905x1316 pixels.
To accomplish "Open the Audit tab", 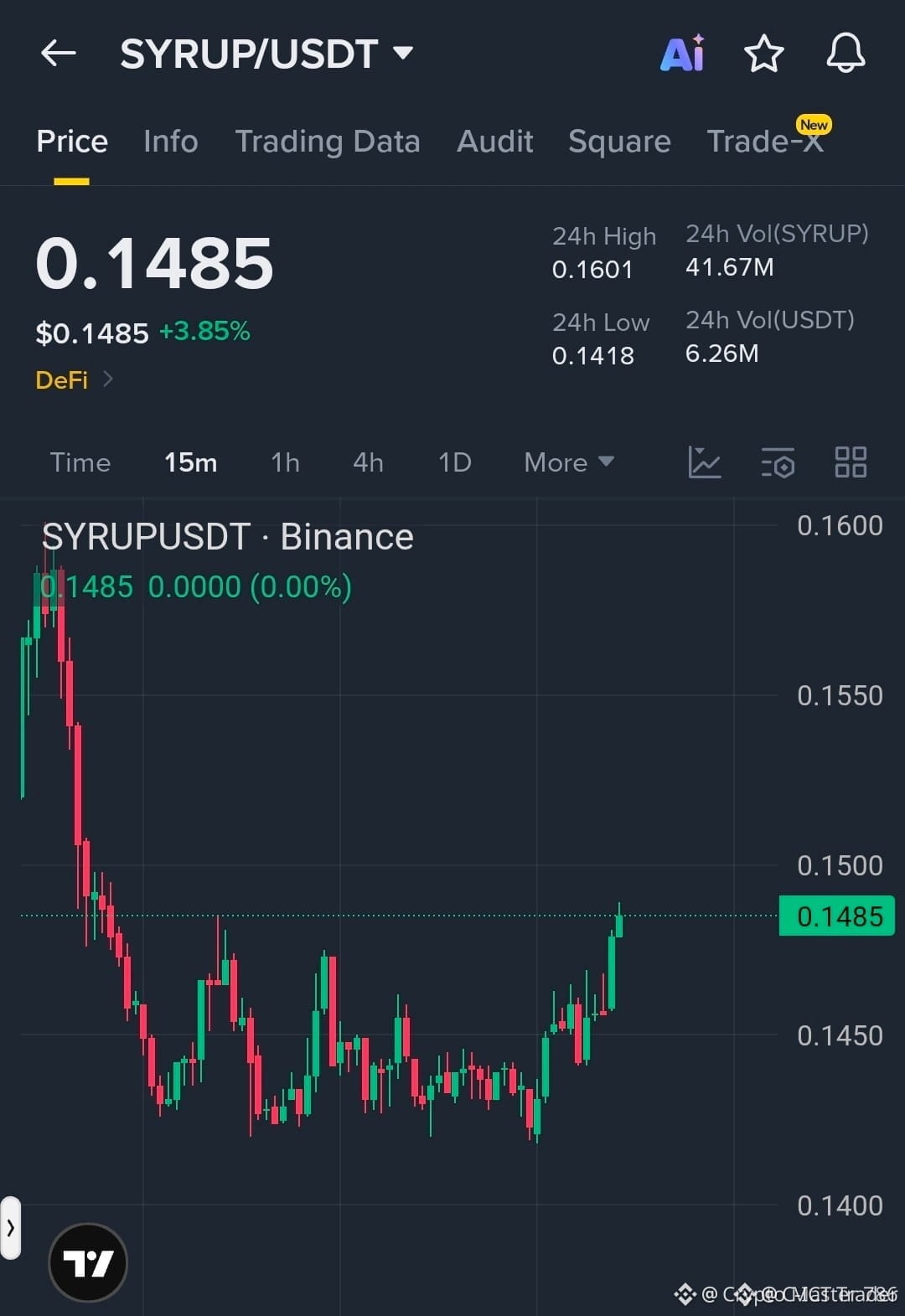I will [x=495, y=142].
